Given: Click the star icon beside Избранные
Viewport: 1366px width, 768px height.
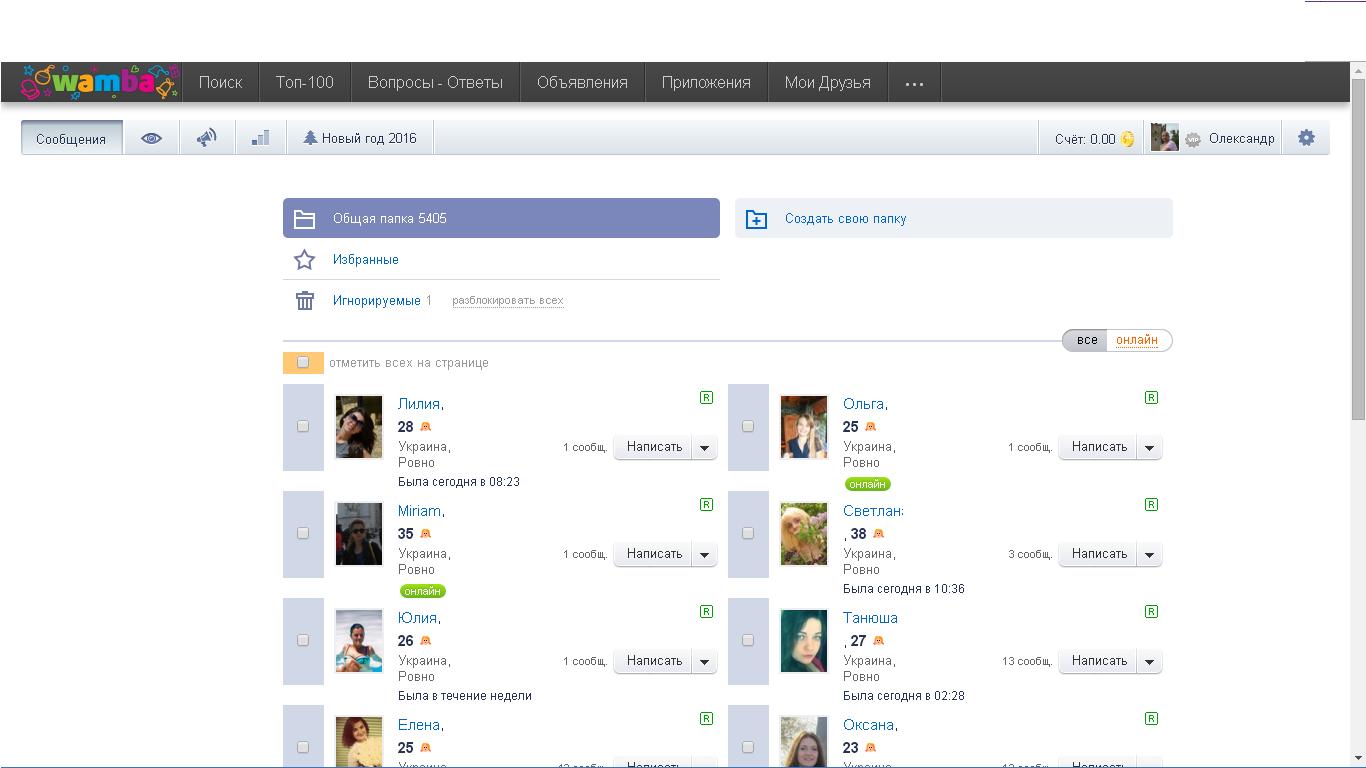Looking at the screenshot, I should pyautogui.click(x=305, y=260).
